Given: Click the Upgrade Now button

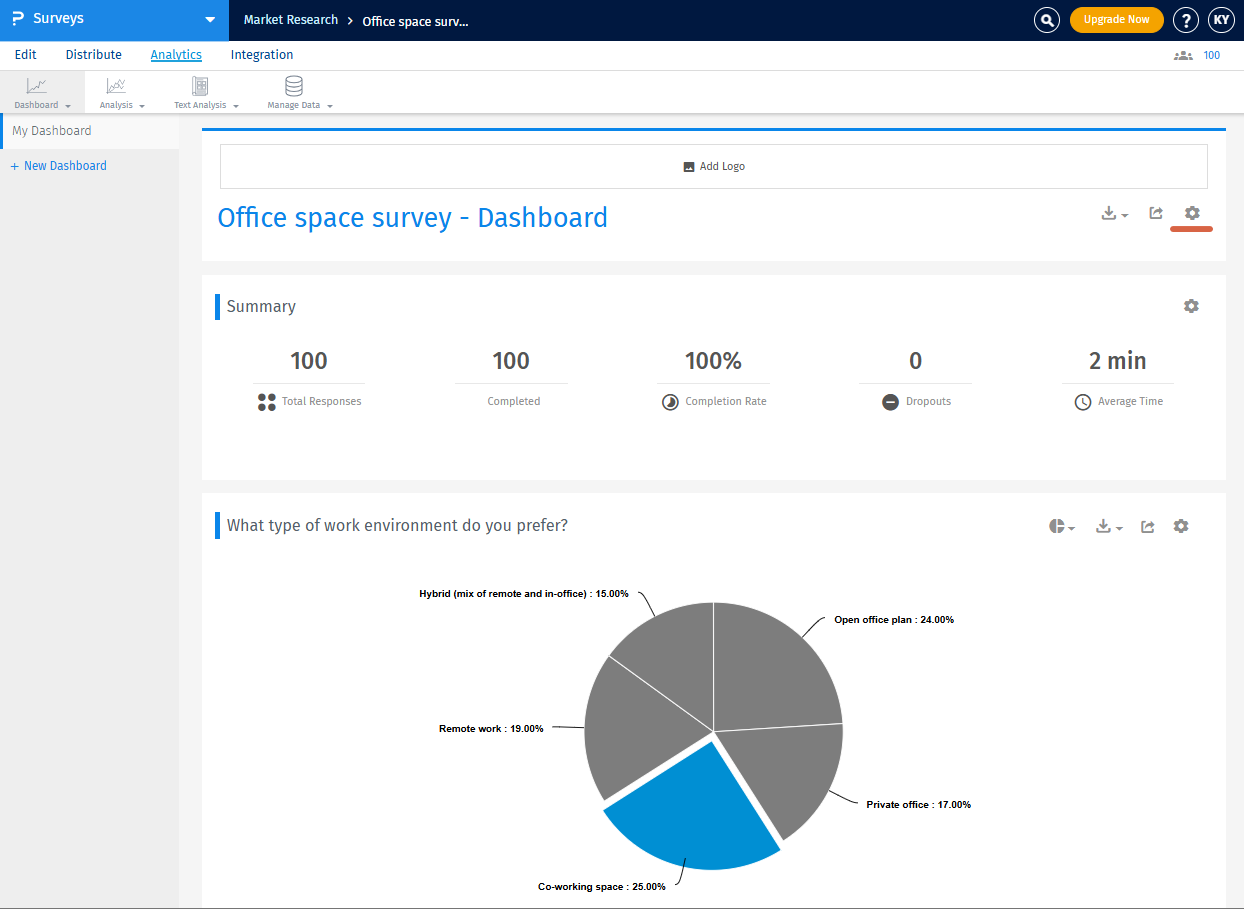Looking at the screenshot, I should tap(1116, 19).
